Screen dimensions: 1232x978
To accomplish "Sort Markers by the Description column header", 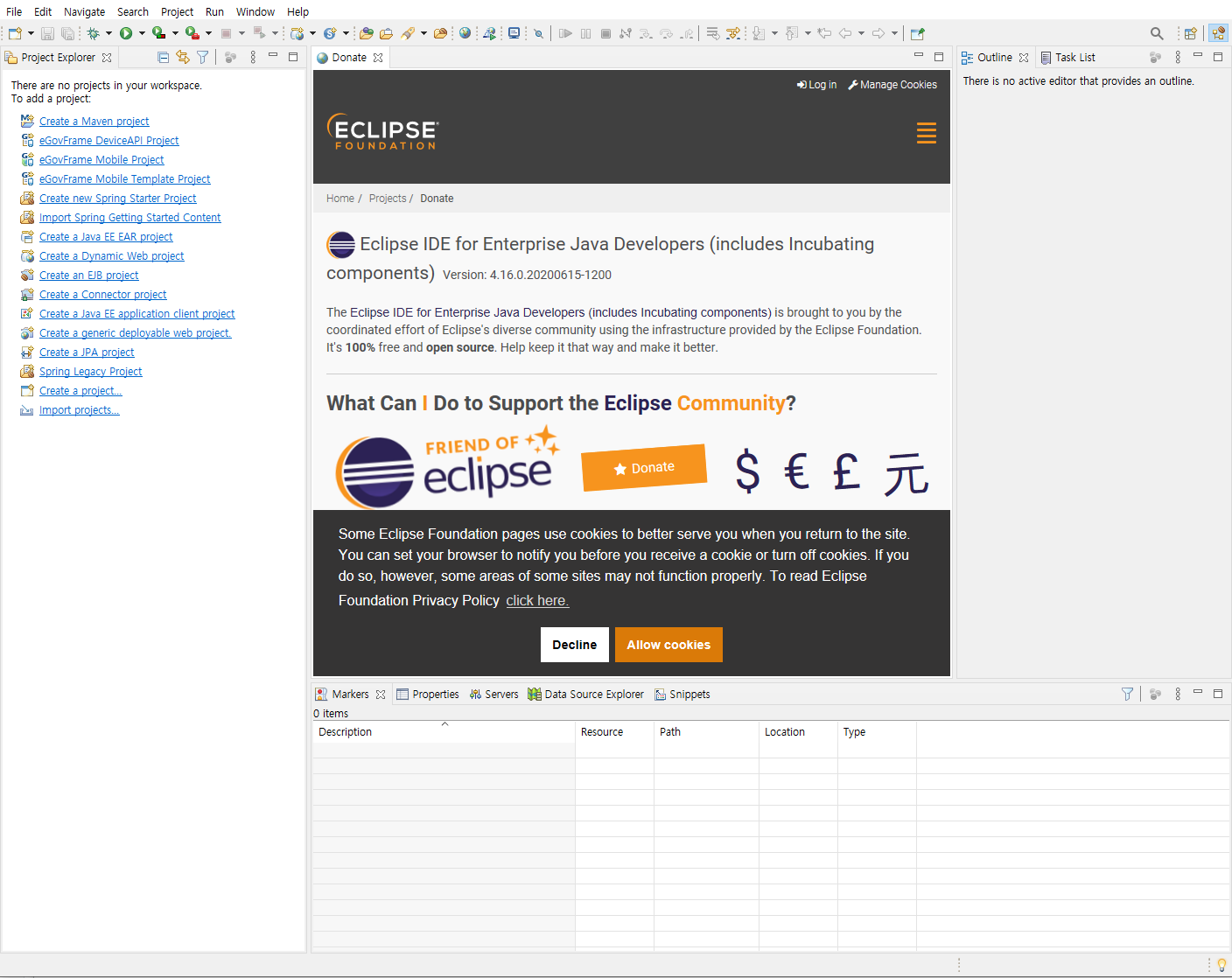I will 444,731.
